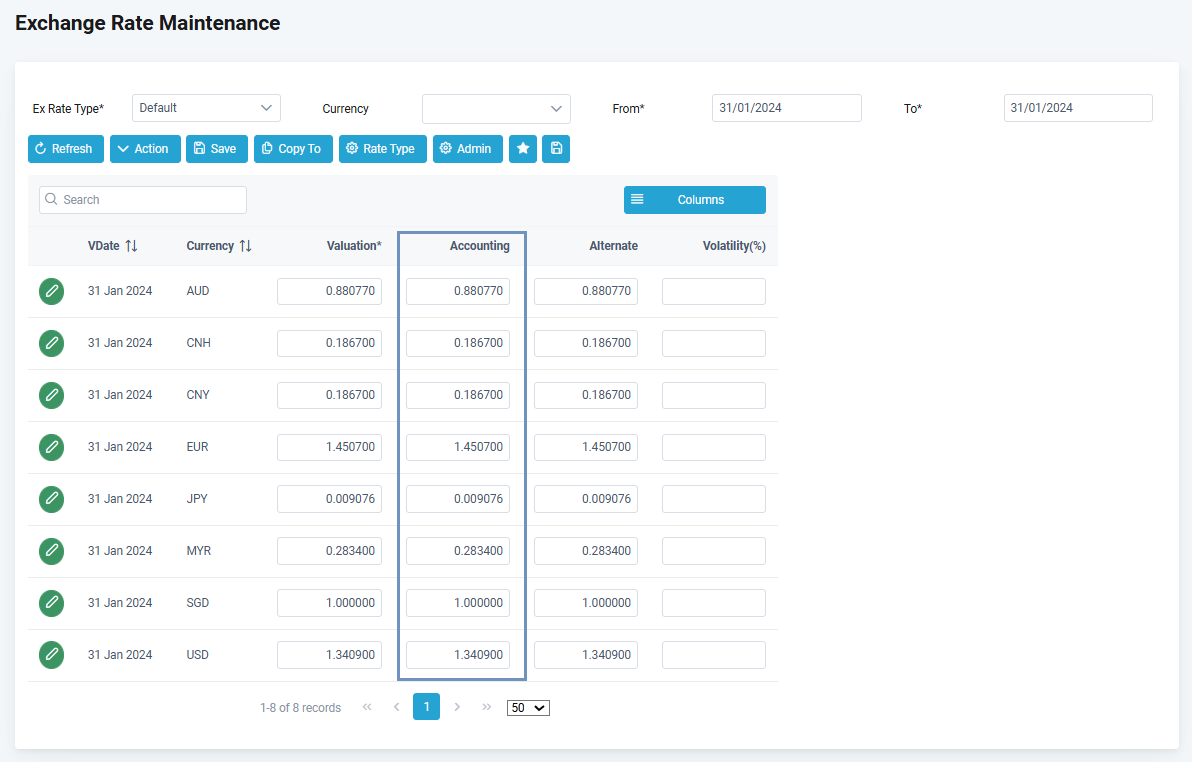Open the Columns chooser
The height and width of the screenshot is (762, 1192).
pos(694,200)
